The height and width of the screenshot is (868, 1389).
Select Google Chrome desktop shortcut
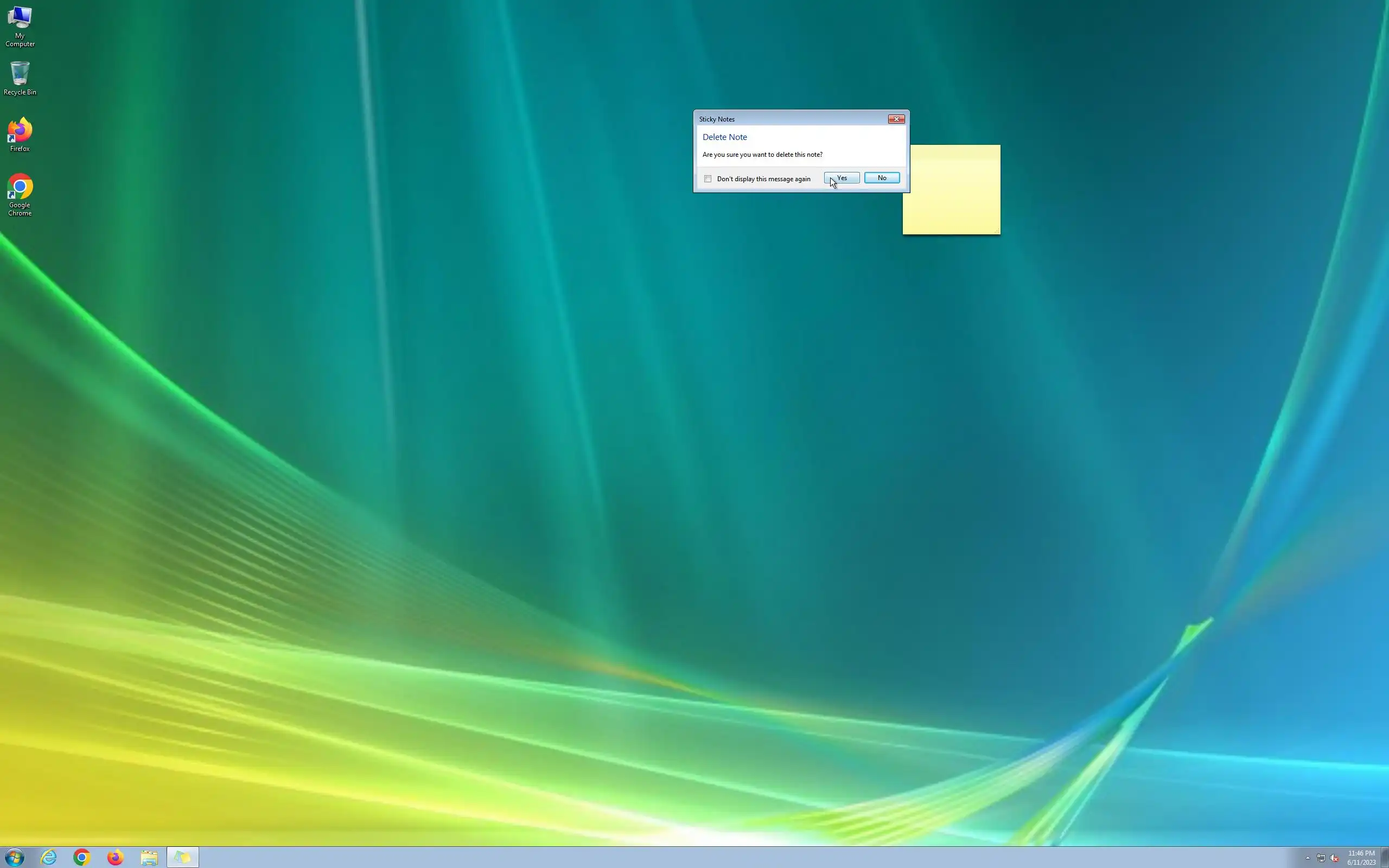[x=20, y=194]
